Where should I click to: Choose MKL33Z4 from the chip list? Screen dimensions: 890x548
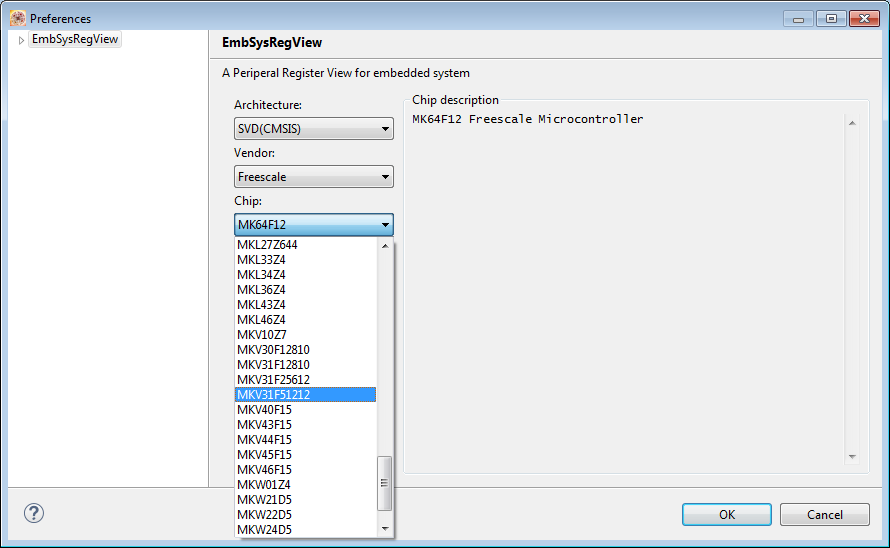coord(305,260)
